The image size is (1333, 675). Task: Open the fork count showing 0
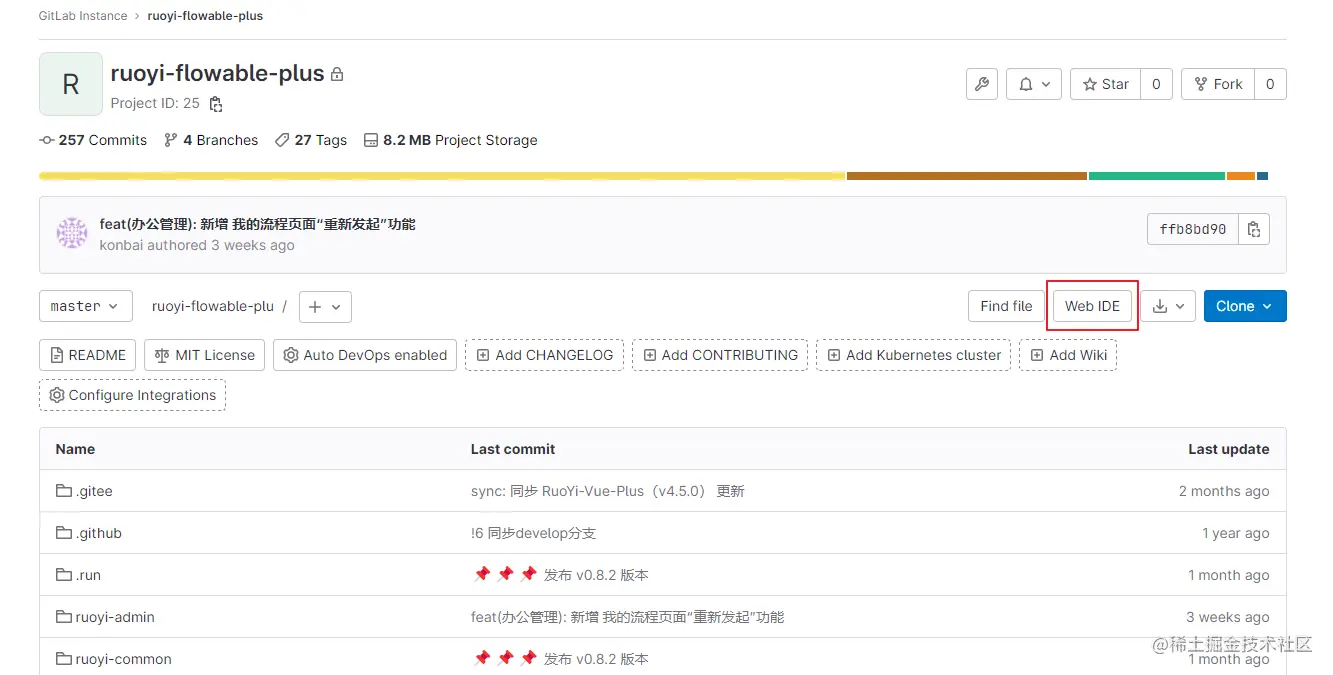pos(1270,84)
